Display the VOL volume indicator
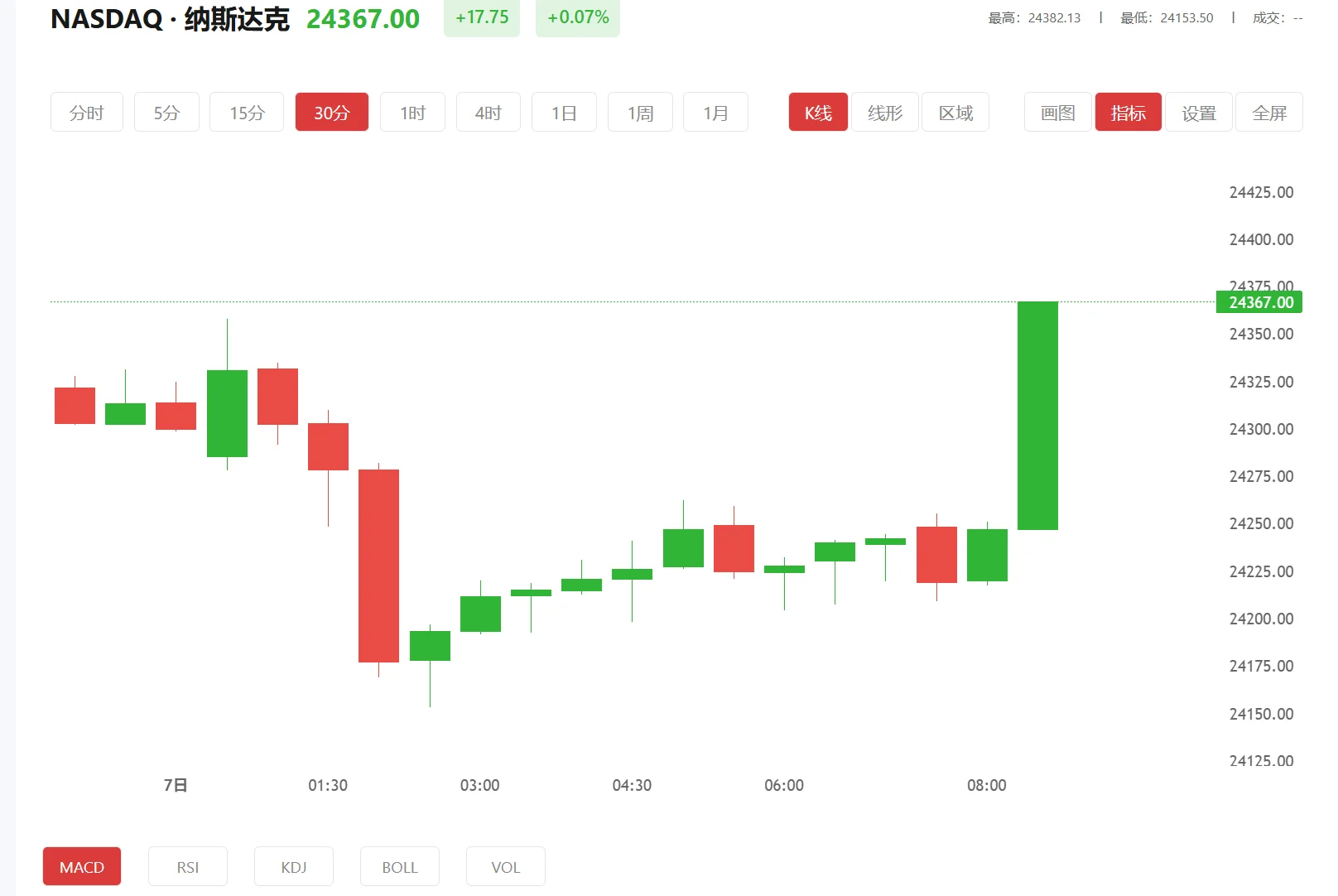This screenshot has height=896, width=1338. pyautogui.click(x=505, y=866)
